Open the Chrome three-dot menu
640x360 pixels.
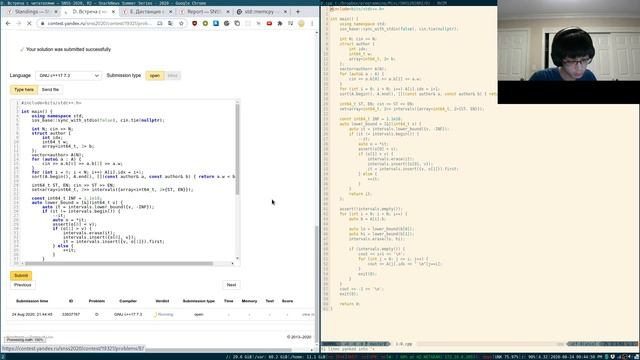point(312,24)
